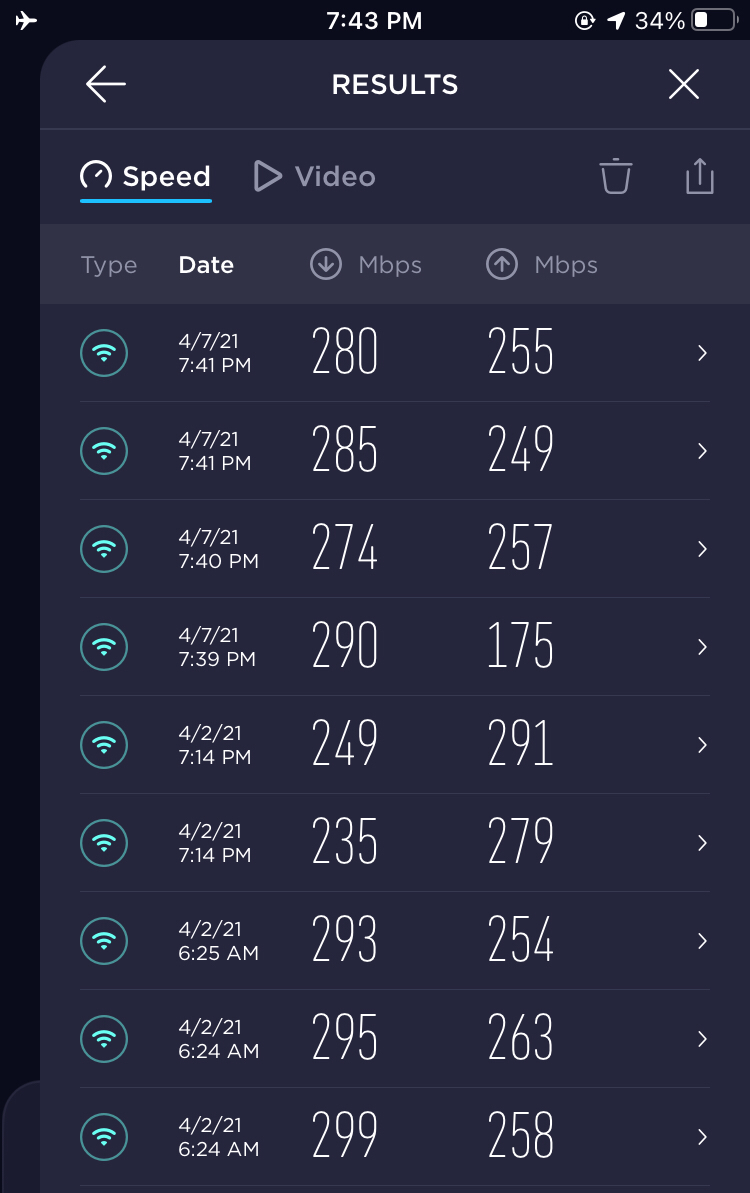The image size is (750, 1193).
Task: Switch to the Speed tab
Action: [x=146, y=177]
